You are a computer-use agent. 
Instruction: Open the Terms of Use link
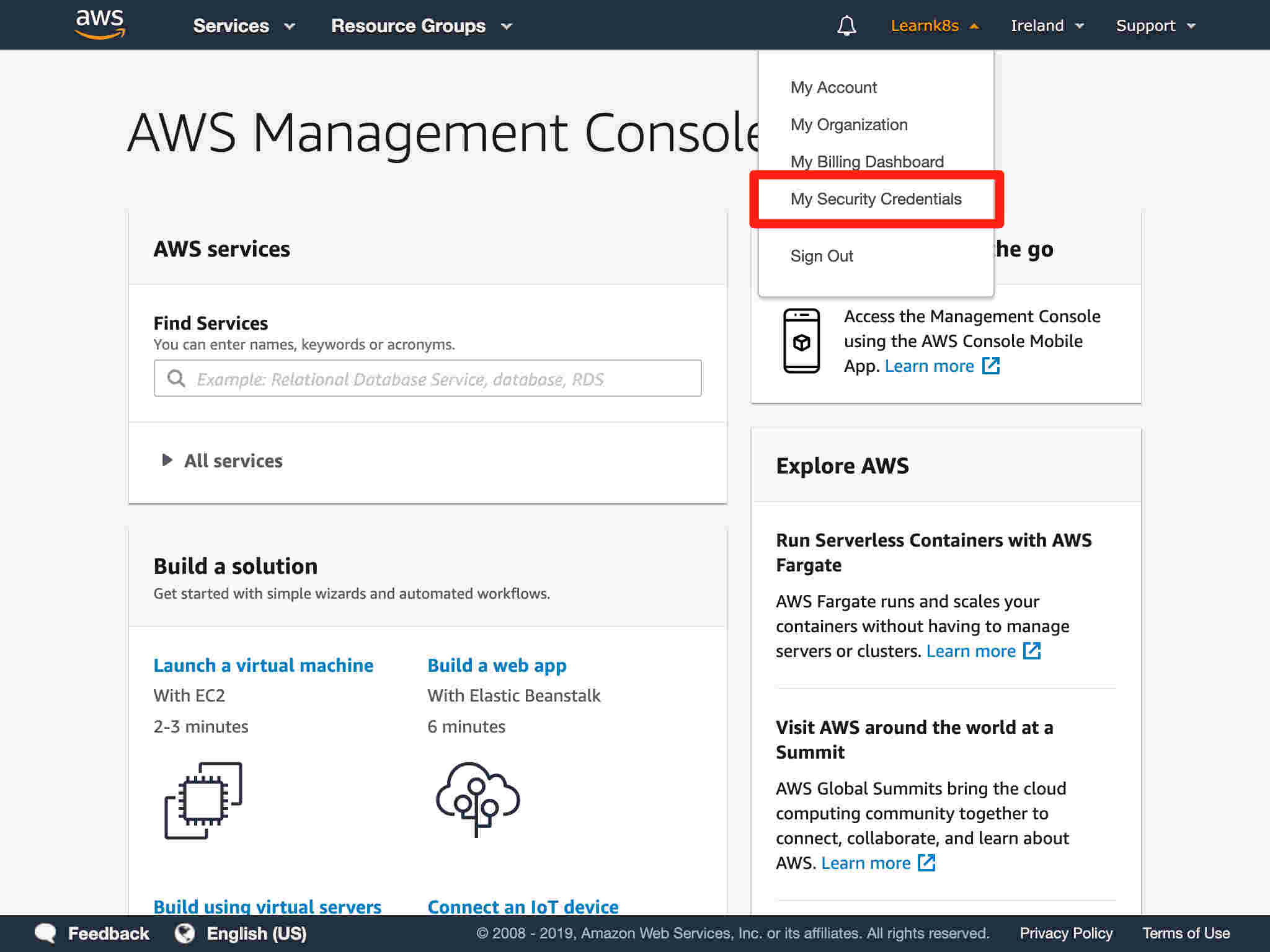(1186, 933)
